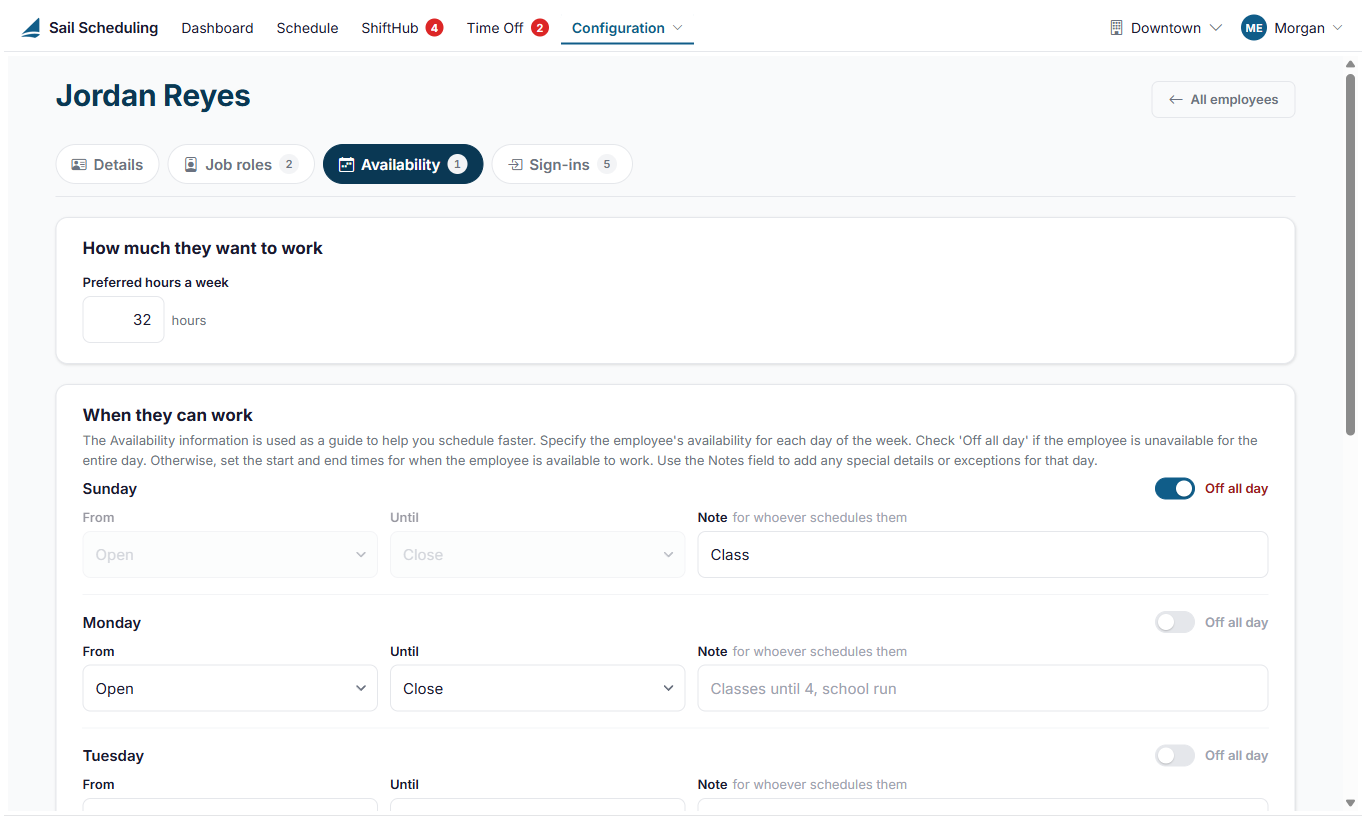Expand the Morgan user menu chevron

[1338, 28]
